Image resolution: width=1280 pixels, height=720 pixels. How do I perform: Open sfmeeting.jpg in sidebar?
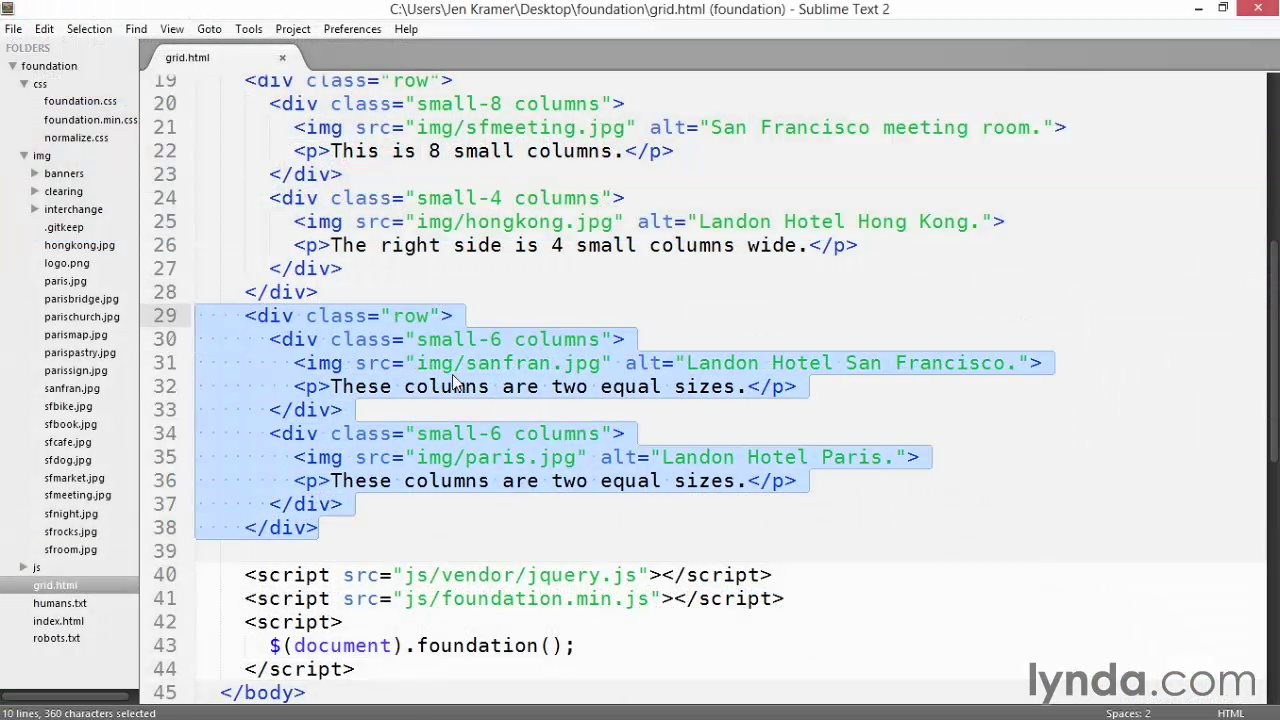(x=78, y=496)
